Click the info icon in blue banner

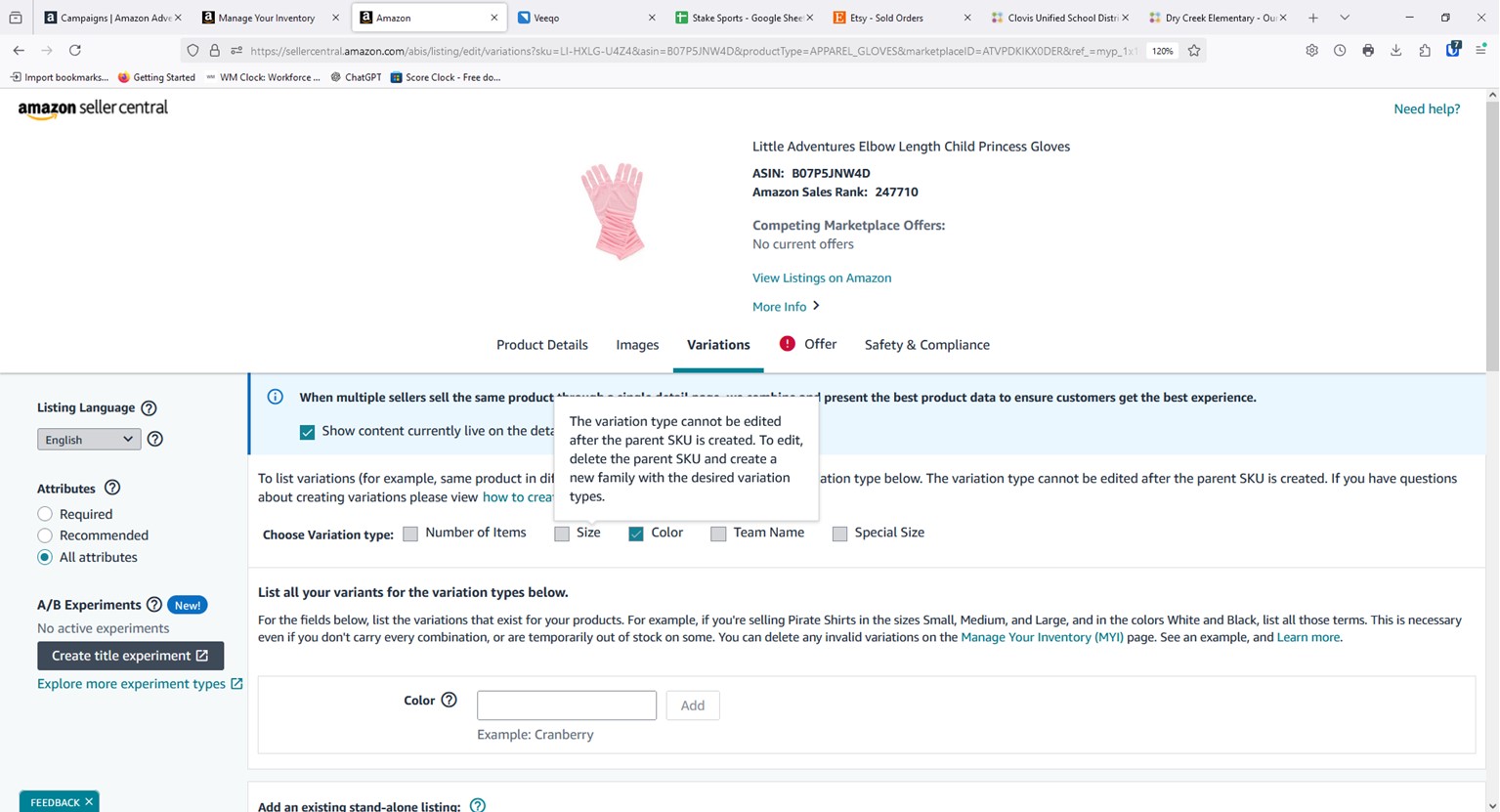276,397
